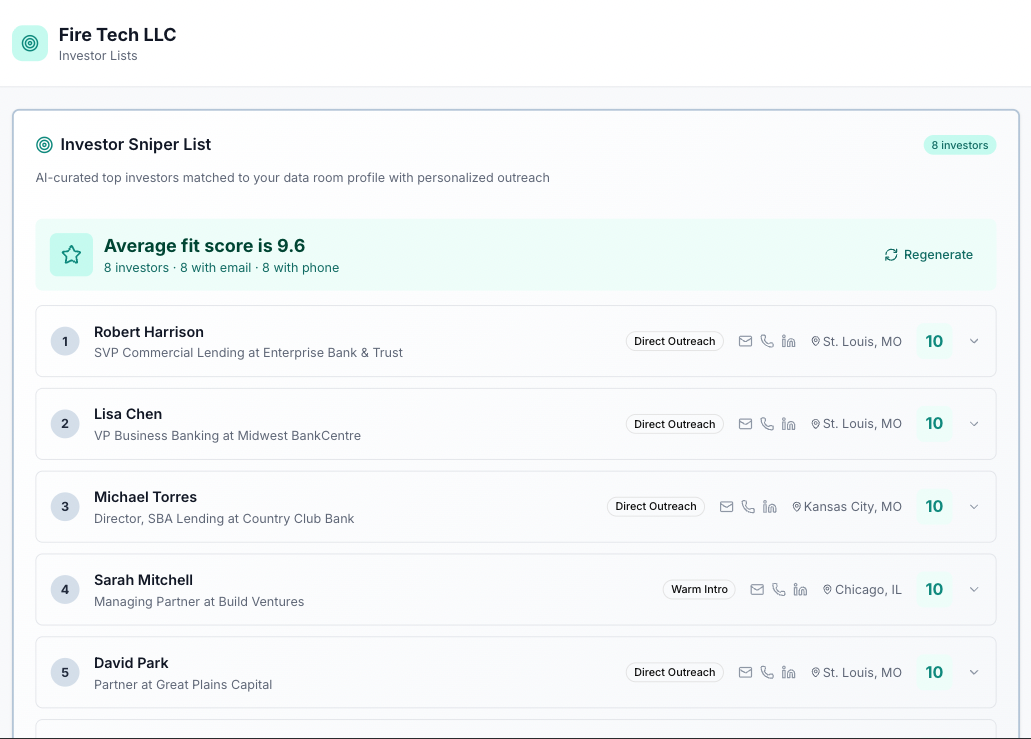
Task: Open Robert Harrison's LinkedIn icon
Action: [x=788, y=341]
